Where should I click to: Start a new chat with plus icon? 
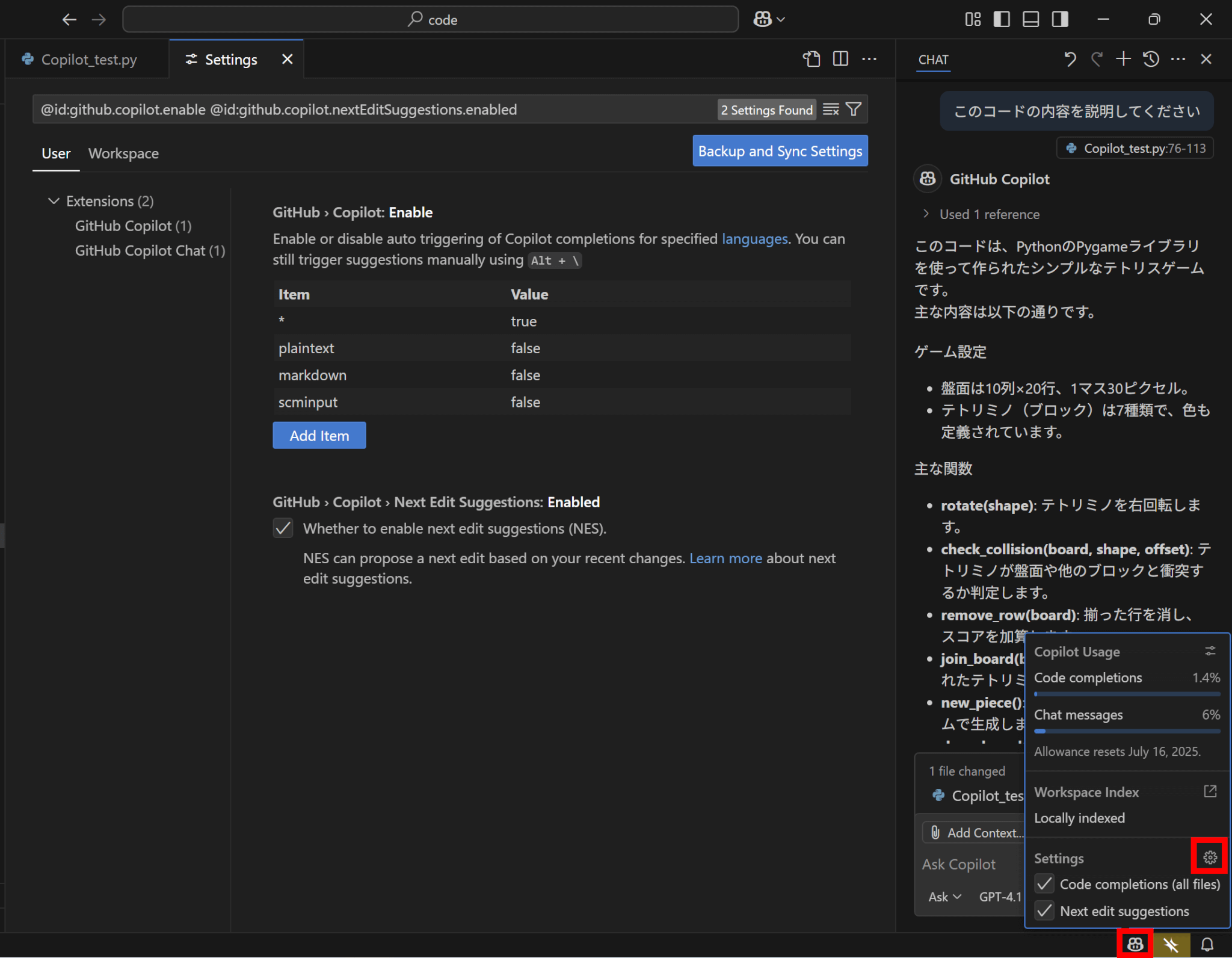click(1124, 59)
